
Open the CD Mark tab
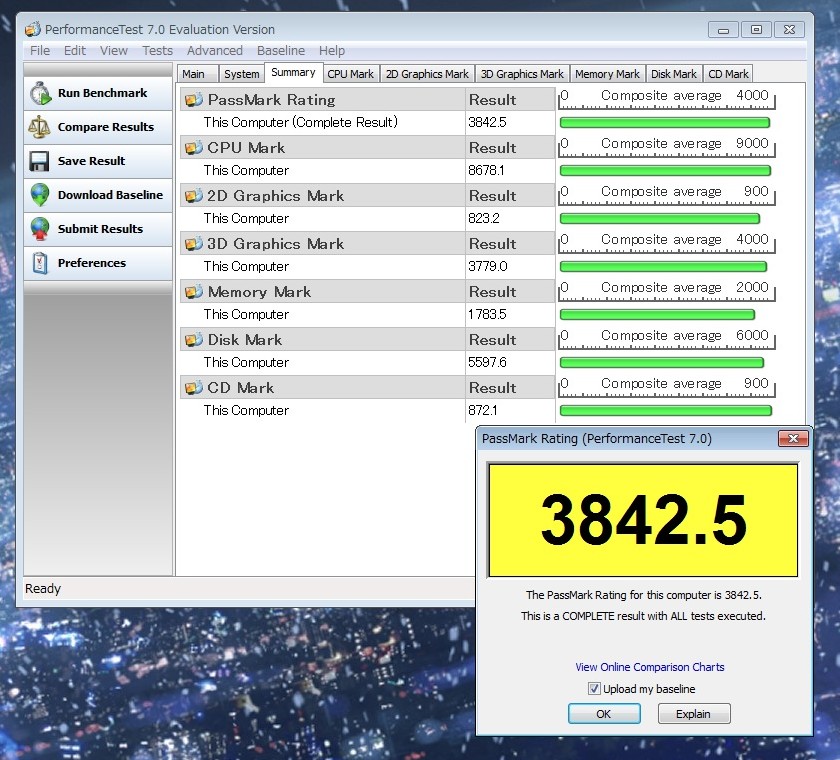[728, 74]
